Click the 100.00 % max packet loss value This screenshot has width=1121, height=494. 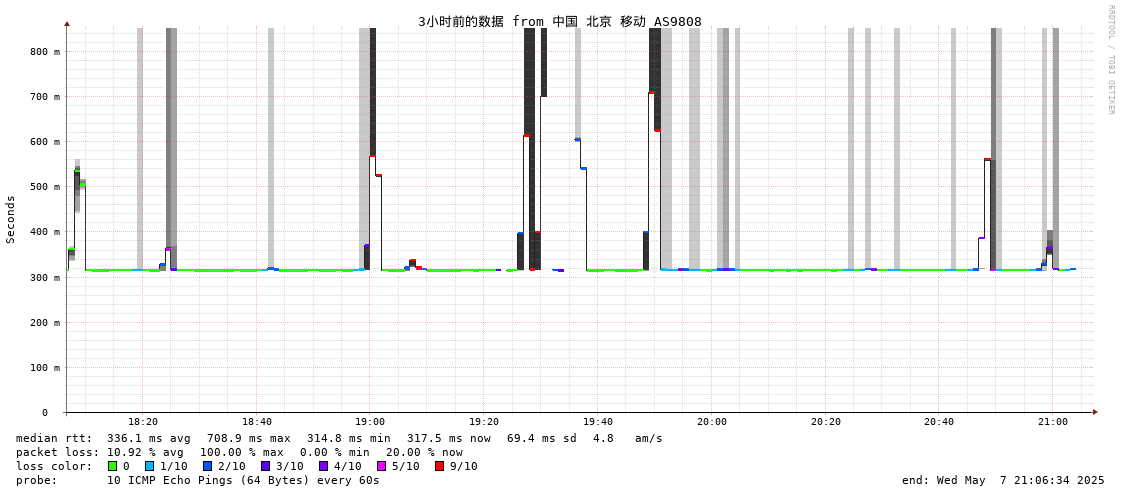(x=248, y=453)
